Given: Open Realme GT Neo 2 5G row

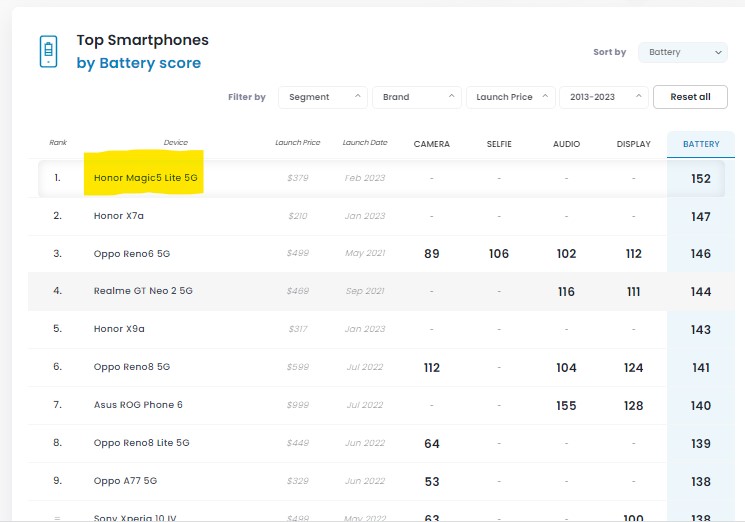Looking at the screenshot, I should [142, 291].
